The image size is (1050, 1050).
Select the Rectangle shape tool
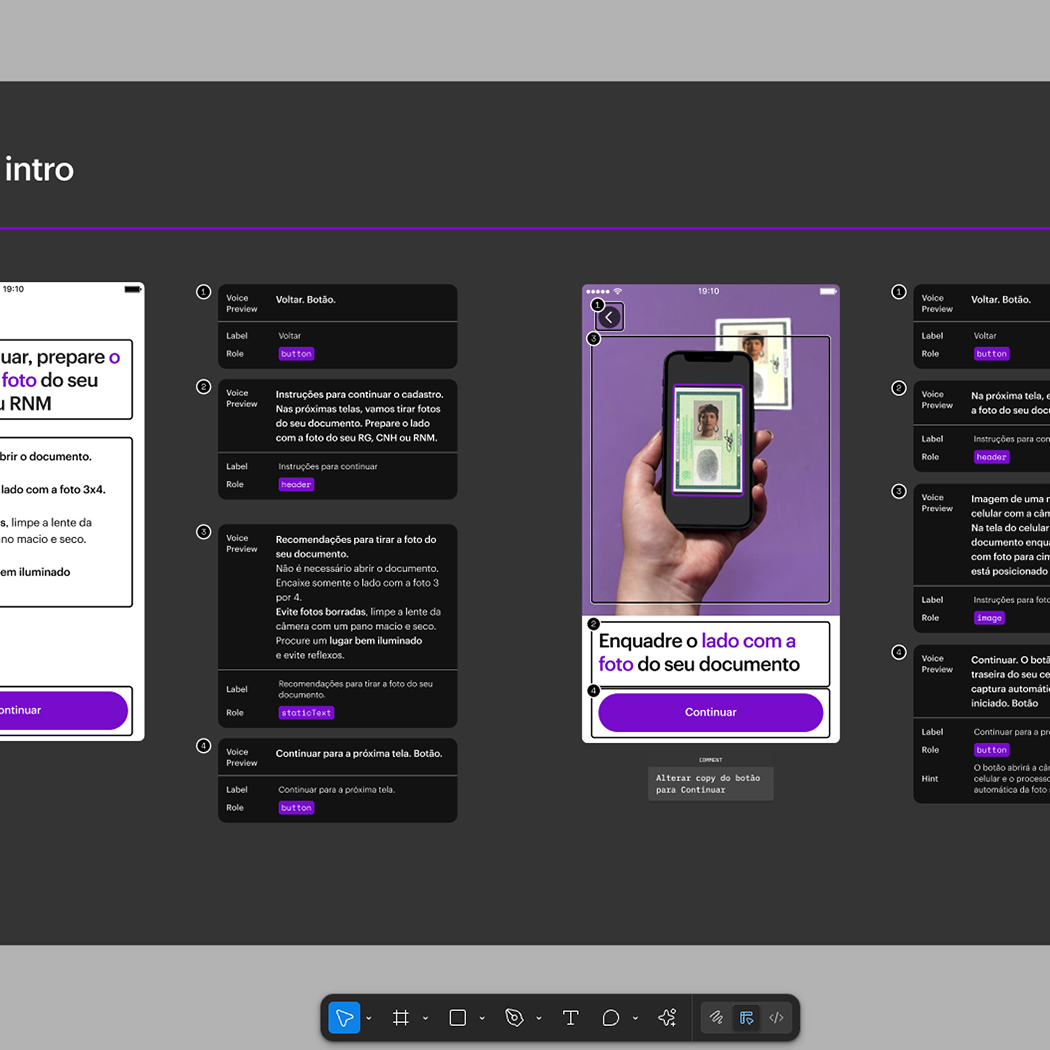tap(457, 1017)
